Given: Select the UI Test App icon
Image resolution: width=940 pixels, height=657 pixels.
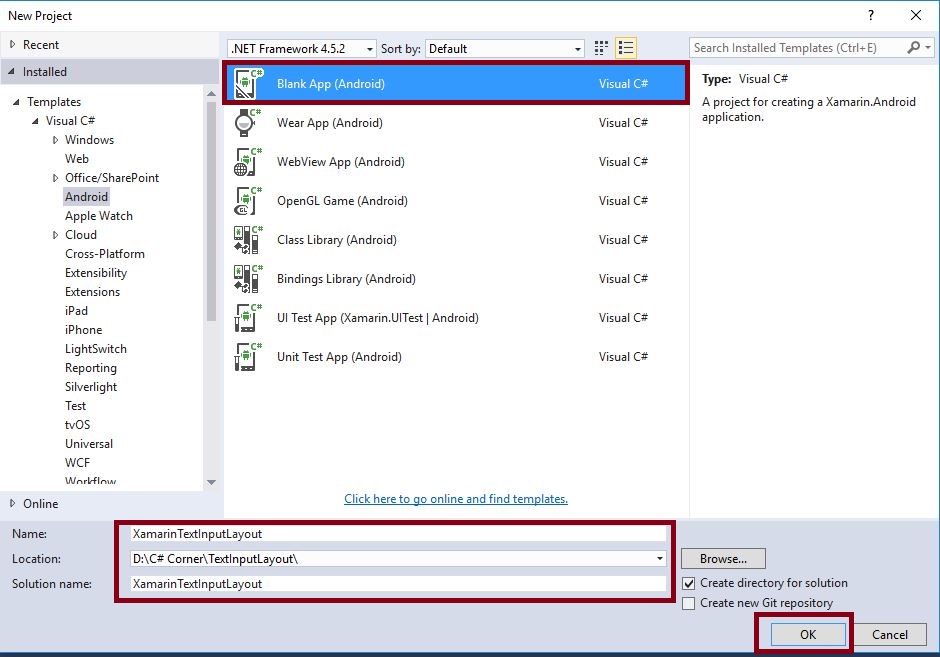Looking at the screenshot, I should (248, 318).
